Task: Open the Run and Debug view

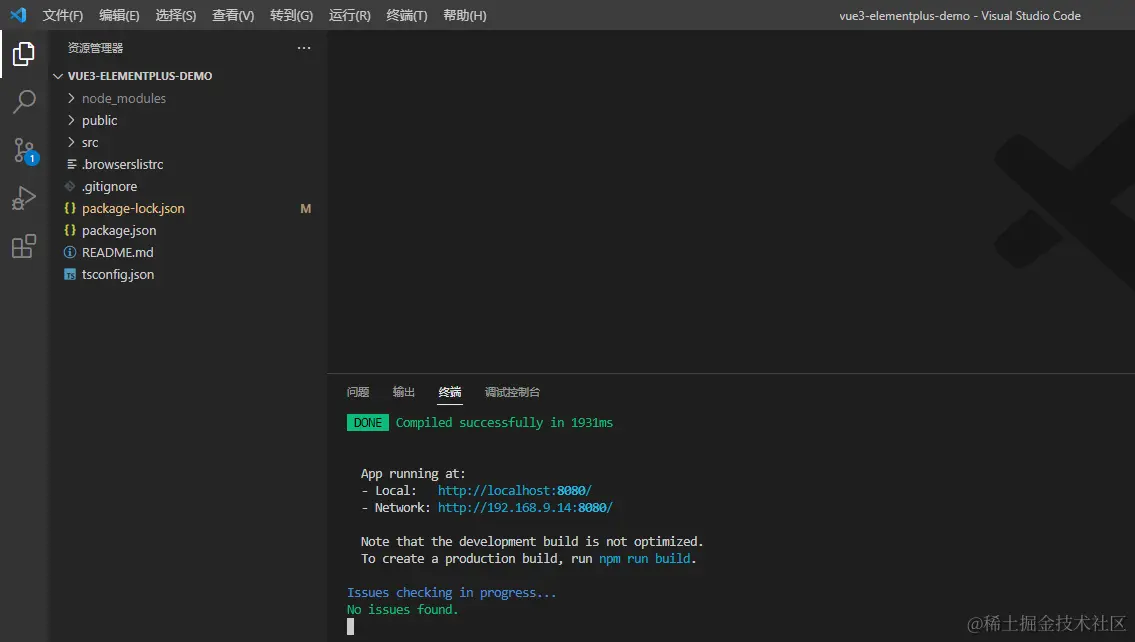Action: (23, 198)
